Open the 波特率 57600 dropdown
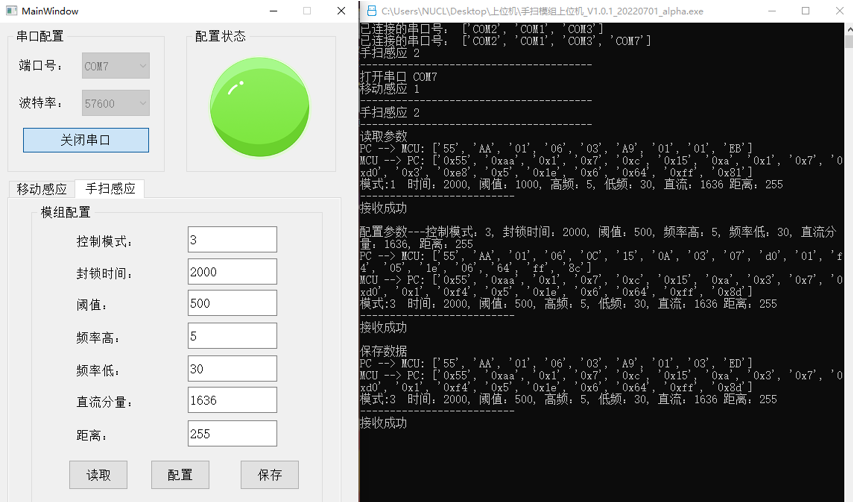Viewport: 853px width, 502px height. tap(116, 103)
